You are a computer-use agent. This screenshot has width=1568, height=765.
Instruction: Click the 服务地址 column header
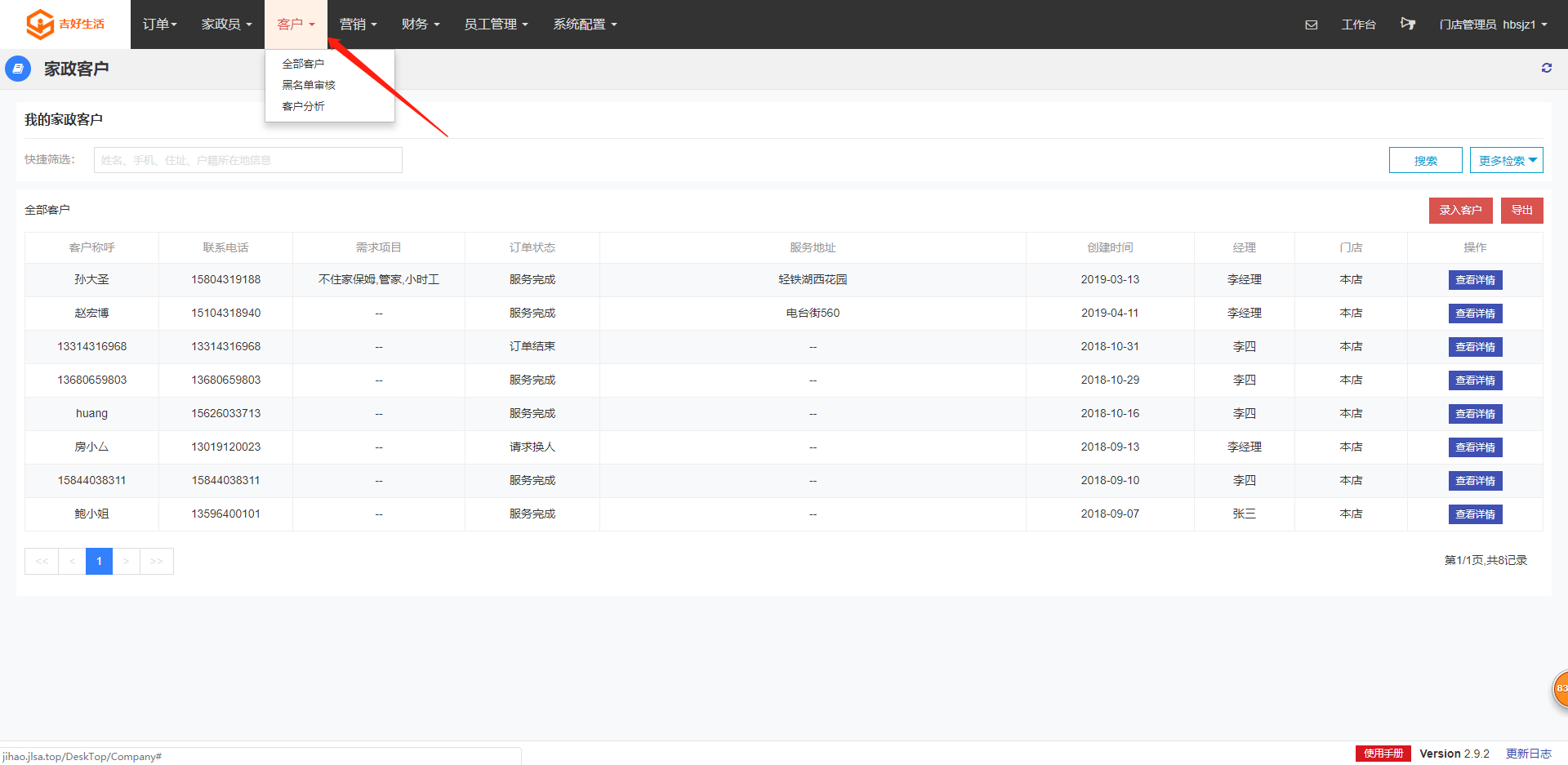point(813,247)
